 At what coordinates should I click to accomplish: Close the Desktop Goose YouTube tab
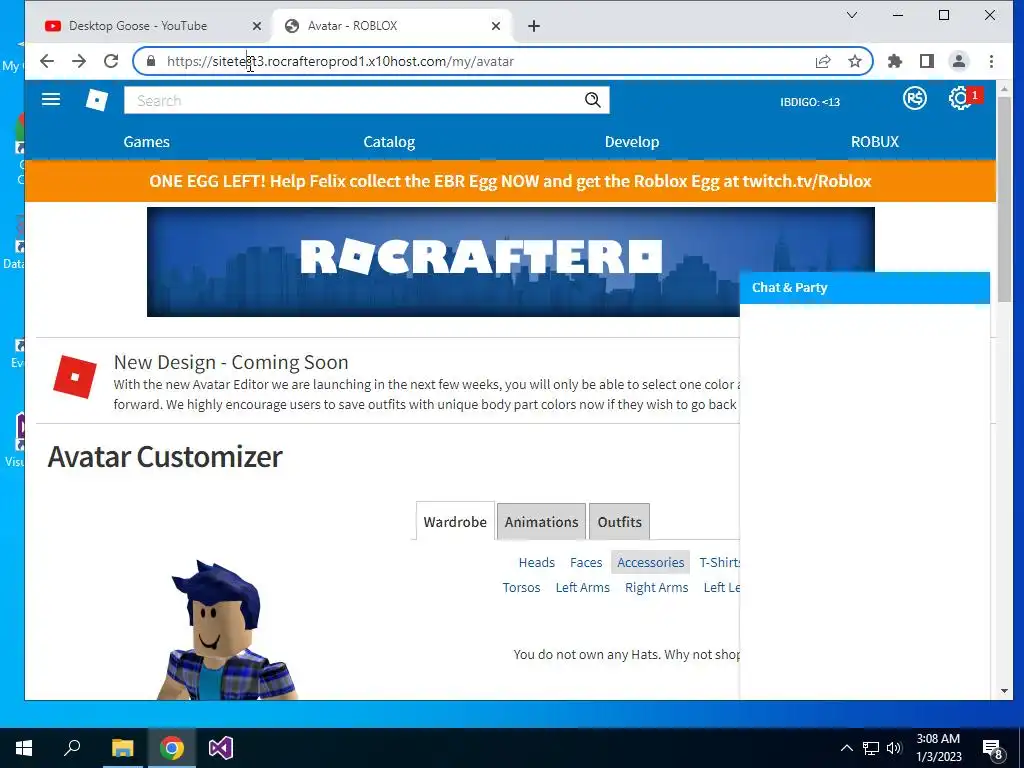point(257,26)
